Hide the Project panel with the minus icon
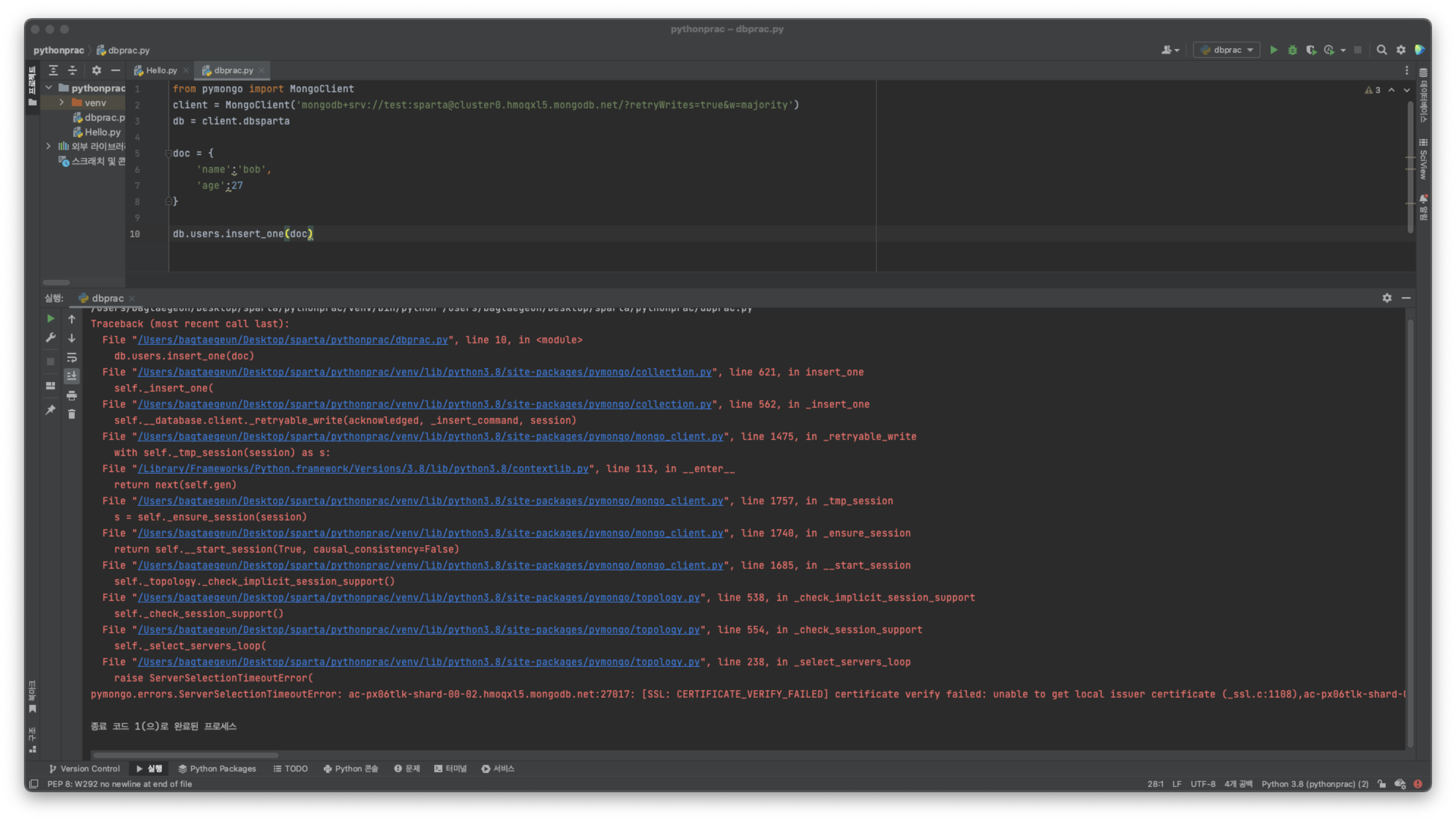This screenshot has height=822, width=1456. (x=115, y=70)
